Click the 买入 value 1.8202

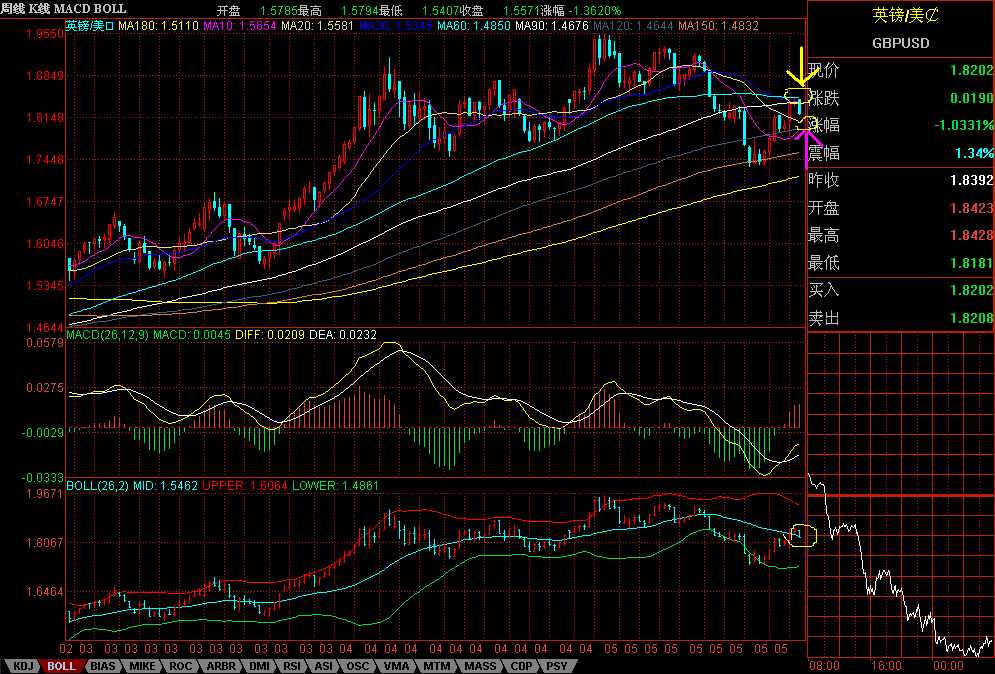972,290
